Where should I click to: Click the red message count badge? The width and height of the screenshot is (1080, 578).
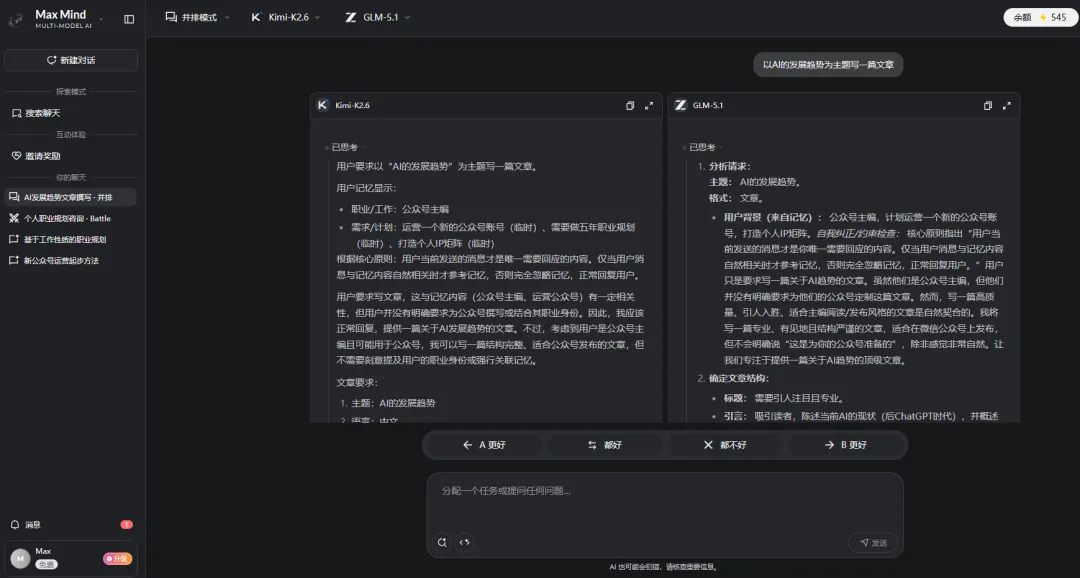tap(127, 525)
